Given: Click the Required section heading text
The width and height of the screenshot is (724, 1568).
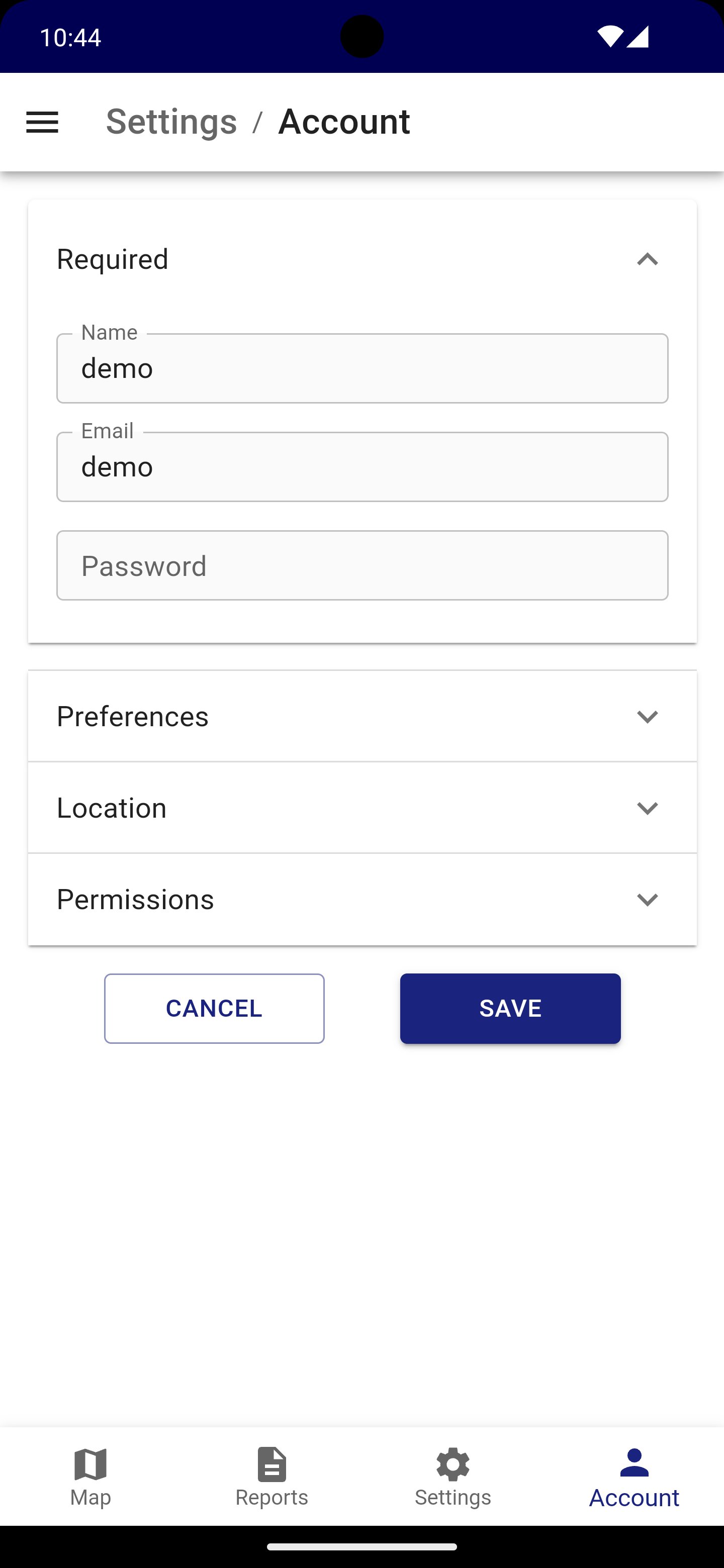Looking at the screenshot, I should click(x=113, y=259).
